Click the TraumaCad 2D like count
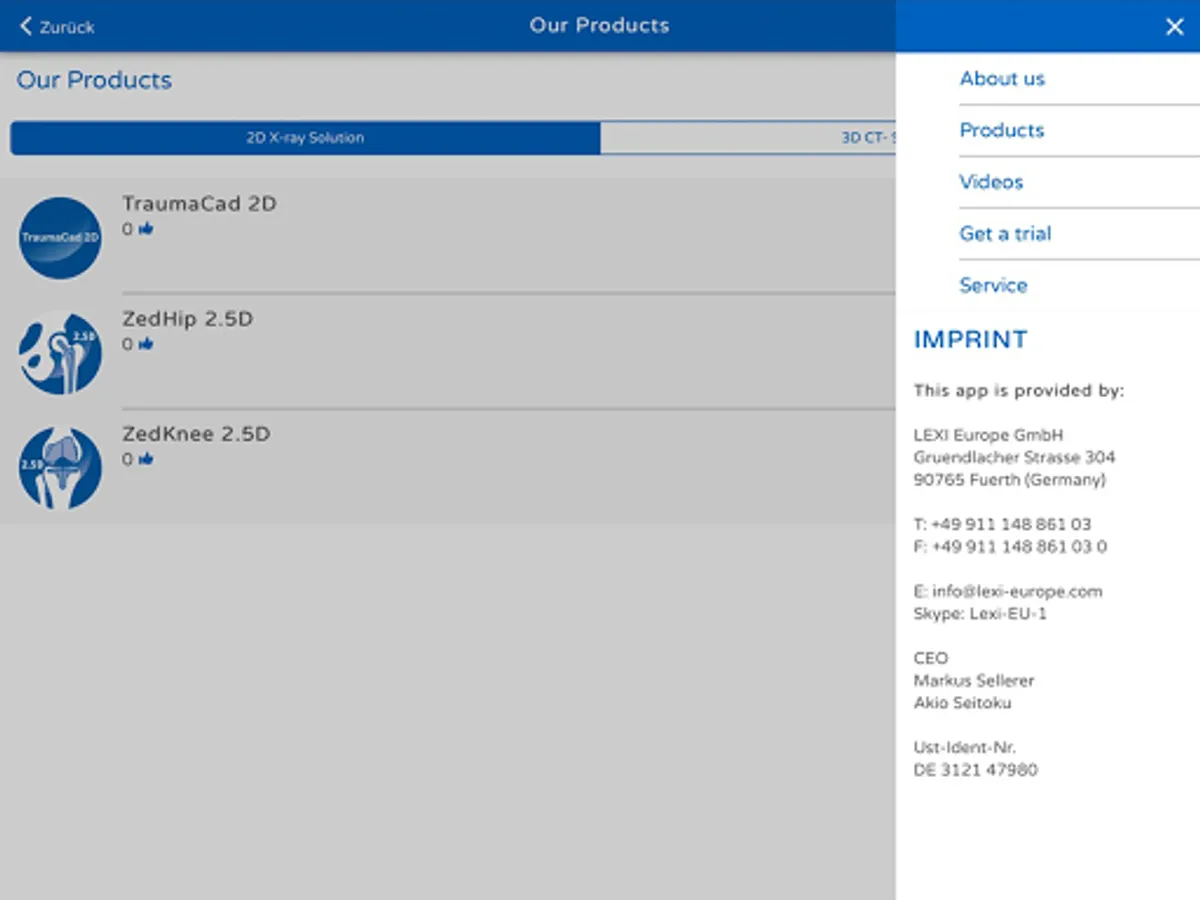Screen dimensions: 1200x900 pyautogui.click(x=127, y=229)
